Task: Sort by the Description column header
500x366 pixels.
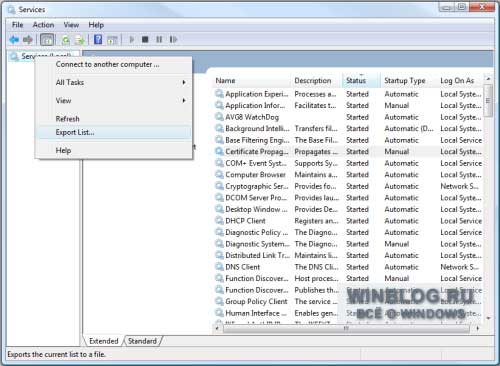Action: click(x=317, y=80)
